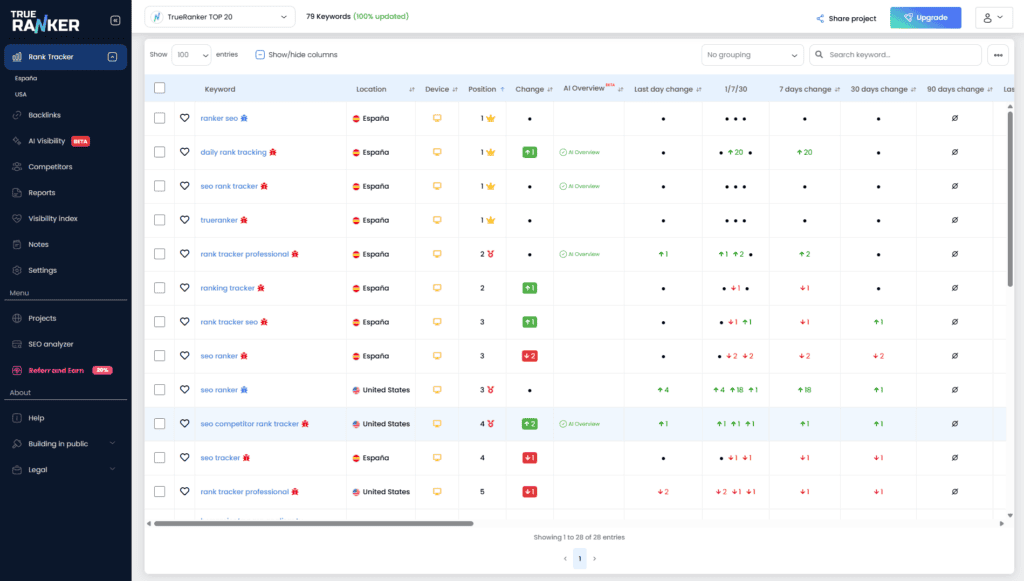The height and width of the screenshot is (581, 1024).
Task: Select all keywords with the header checkbox
Action: [x=159, y=88]
